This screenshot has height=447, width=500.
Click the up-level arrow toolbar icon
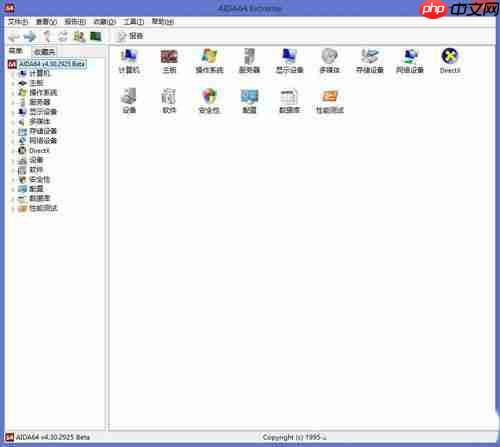tap(47, 36)
